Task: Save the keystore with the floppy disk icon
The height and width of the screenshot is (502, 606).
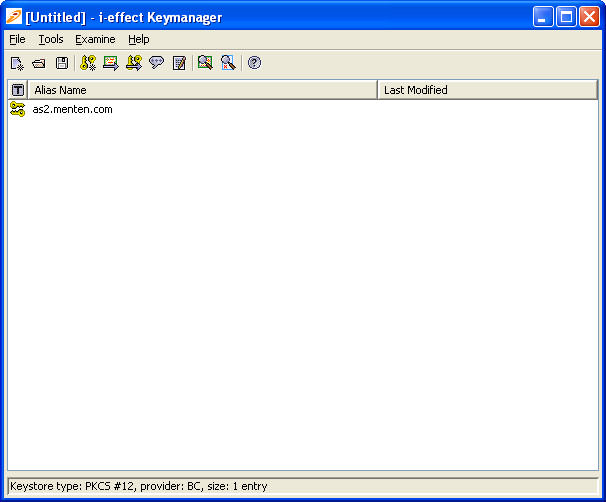Action: point(62,63)
